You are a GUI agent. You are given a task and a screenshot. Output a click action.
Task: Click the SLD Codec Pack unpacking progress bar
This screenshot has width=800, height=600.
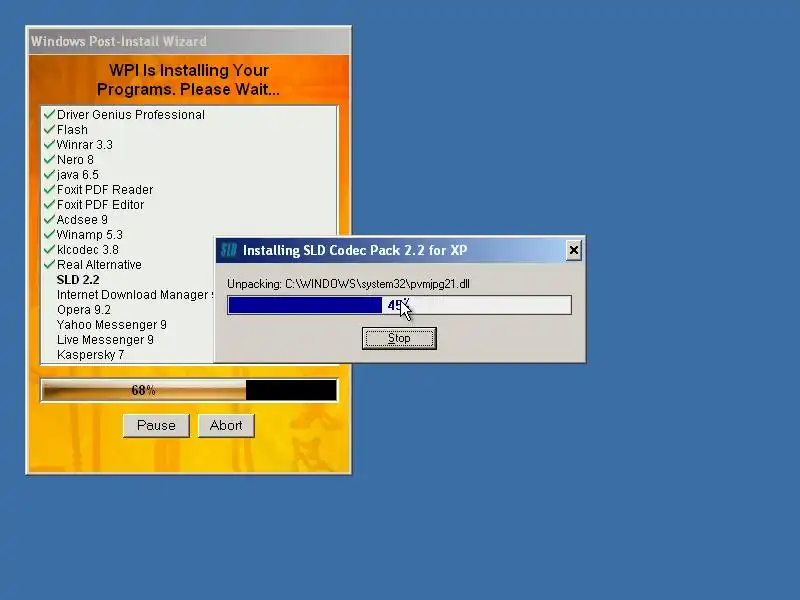tap(399, 305)
